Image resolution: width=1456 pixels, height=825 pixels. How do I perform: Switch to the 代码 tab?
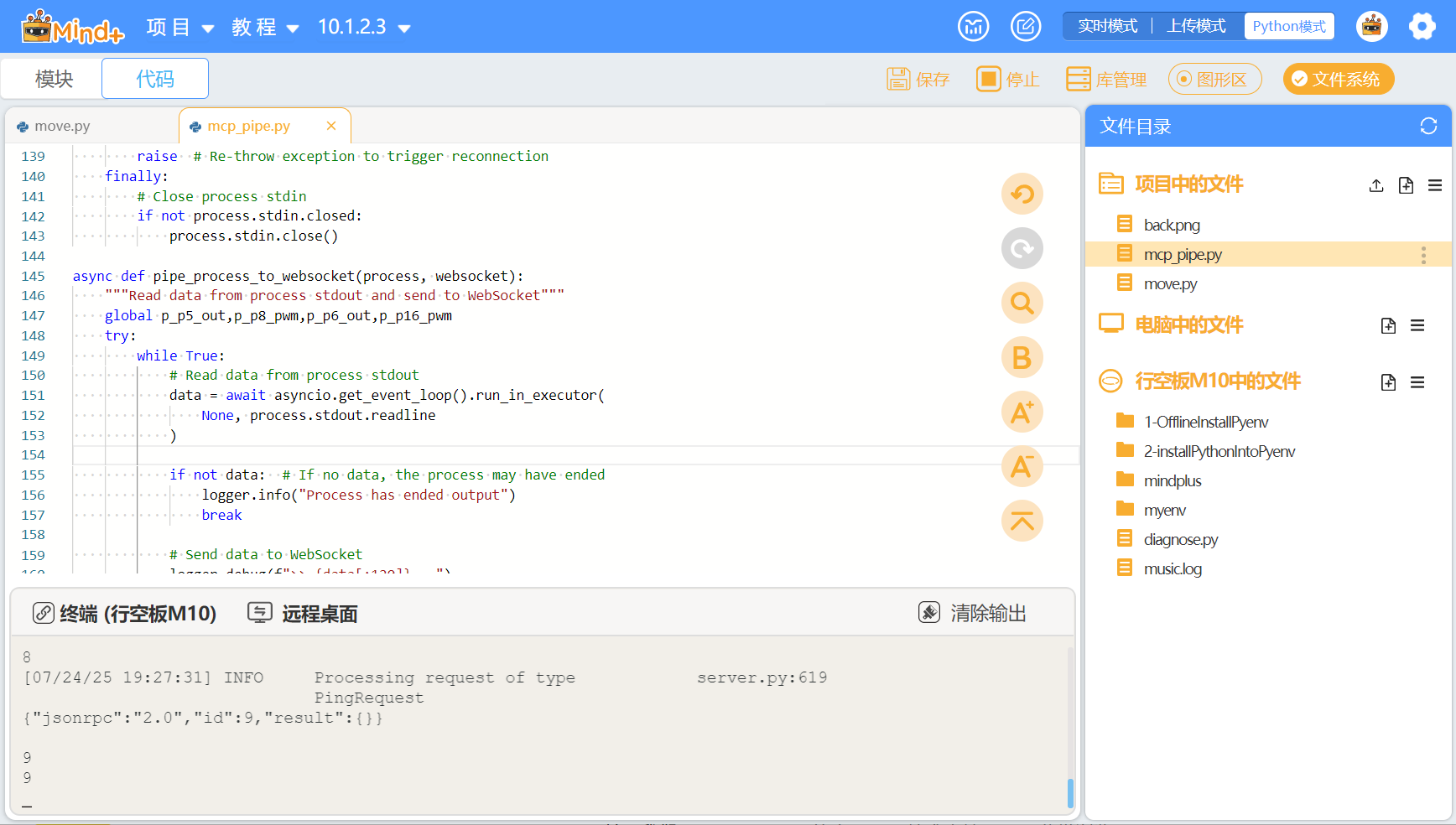155,79
